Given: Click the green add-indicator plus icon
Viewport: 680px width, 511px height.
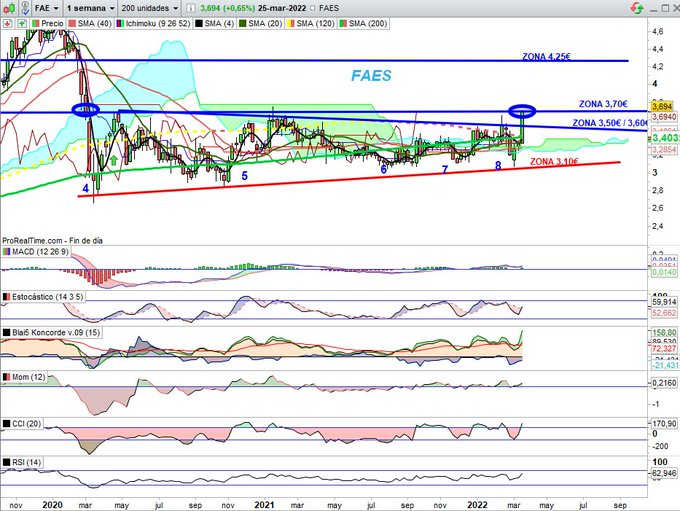Looking at the screenshot, I should click(x=22, y=23).
